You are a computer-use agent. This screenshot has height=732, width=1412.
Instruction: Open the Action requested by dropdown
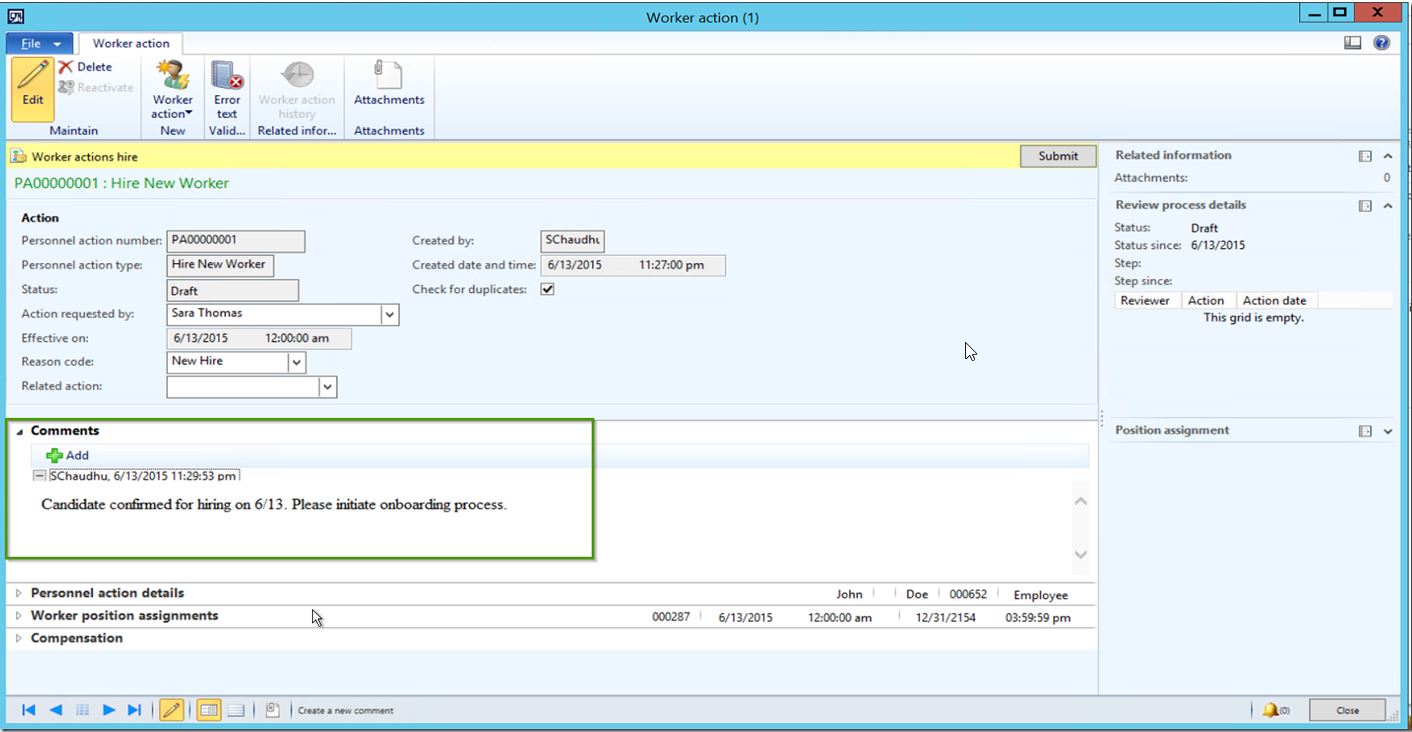pyautogui.click(x=390, y=315)
